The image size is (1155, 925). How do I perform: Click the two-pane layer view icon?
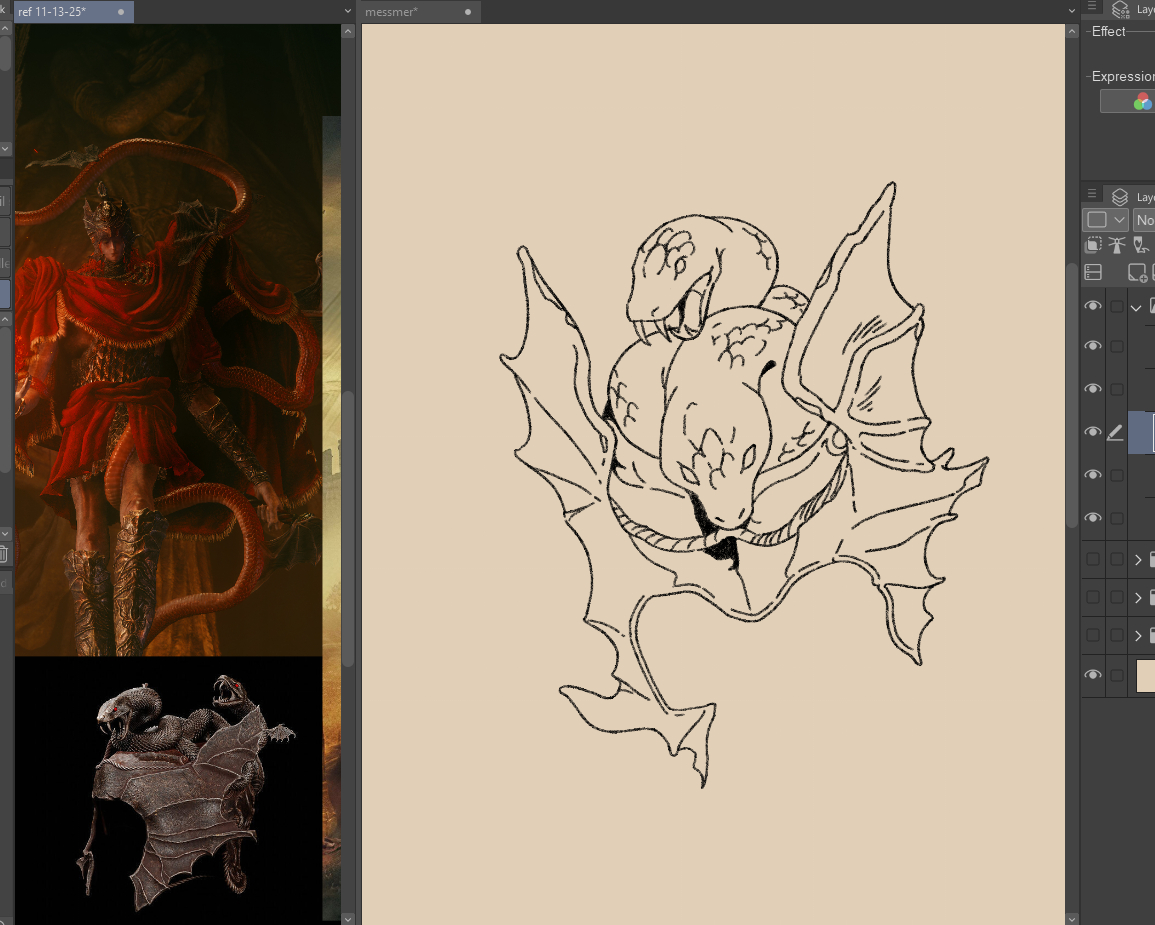coord(1093,272)
